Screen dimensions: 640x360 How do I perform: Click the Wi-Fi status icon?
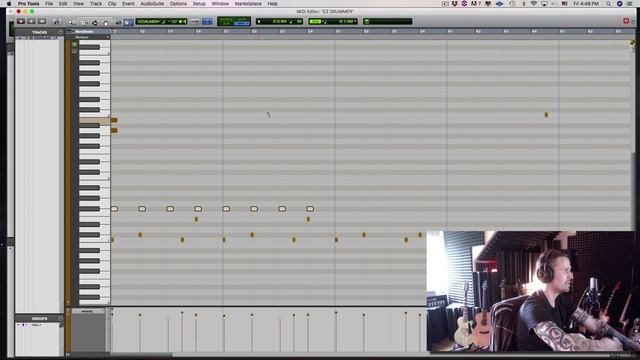coord(533,4)
